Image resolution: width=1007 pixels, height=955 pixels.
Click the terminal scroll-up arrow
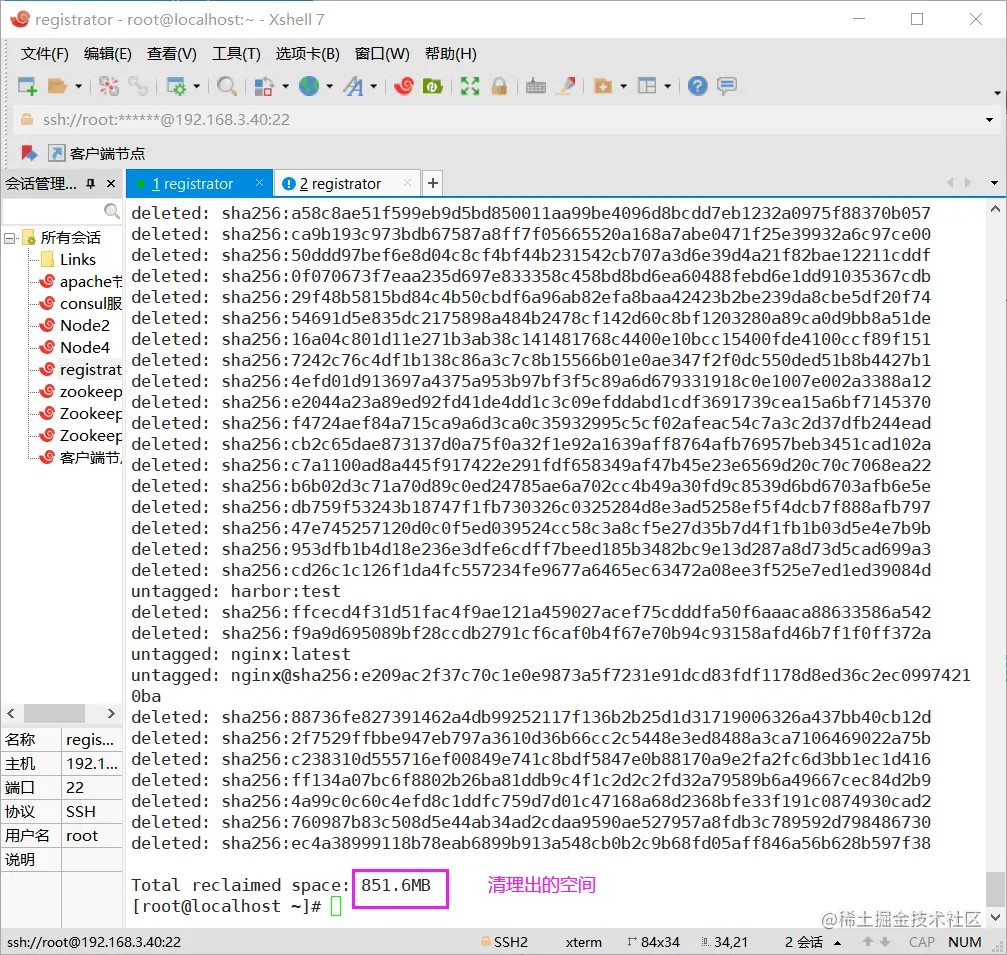995,209
